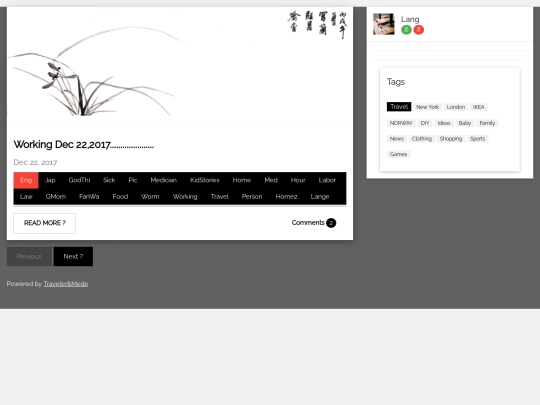The width and height of the screenshot is (540, 405).
Task: Select the Worm tab
Action: point(150,197)
